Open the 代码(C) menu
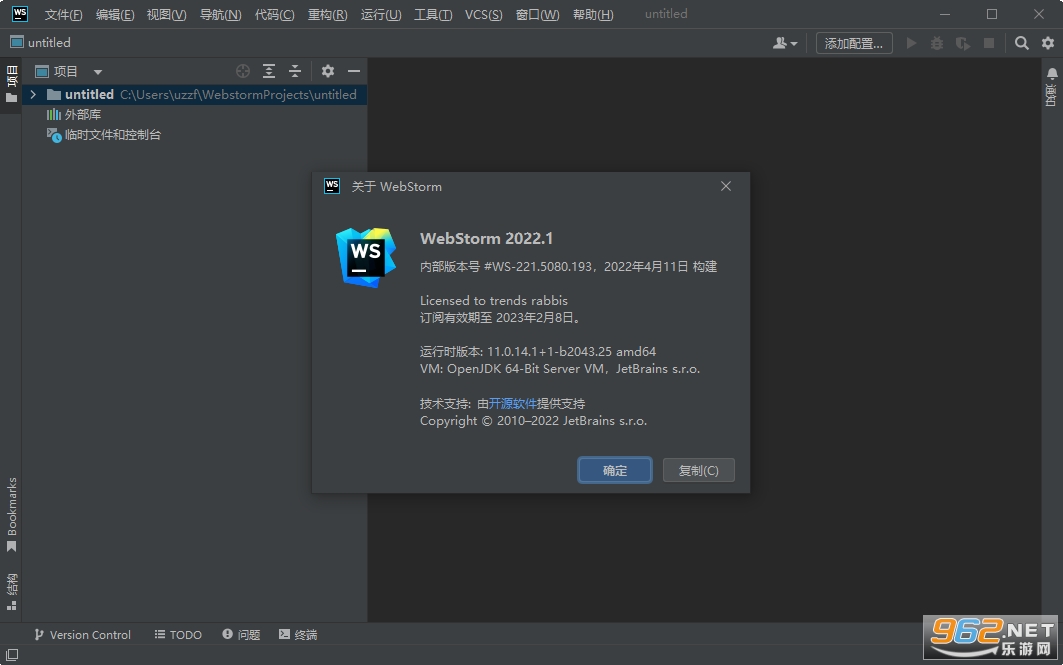Image resolution: width=1063 pixels, height=665 pixels. coord(275,14)
